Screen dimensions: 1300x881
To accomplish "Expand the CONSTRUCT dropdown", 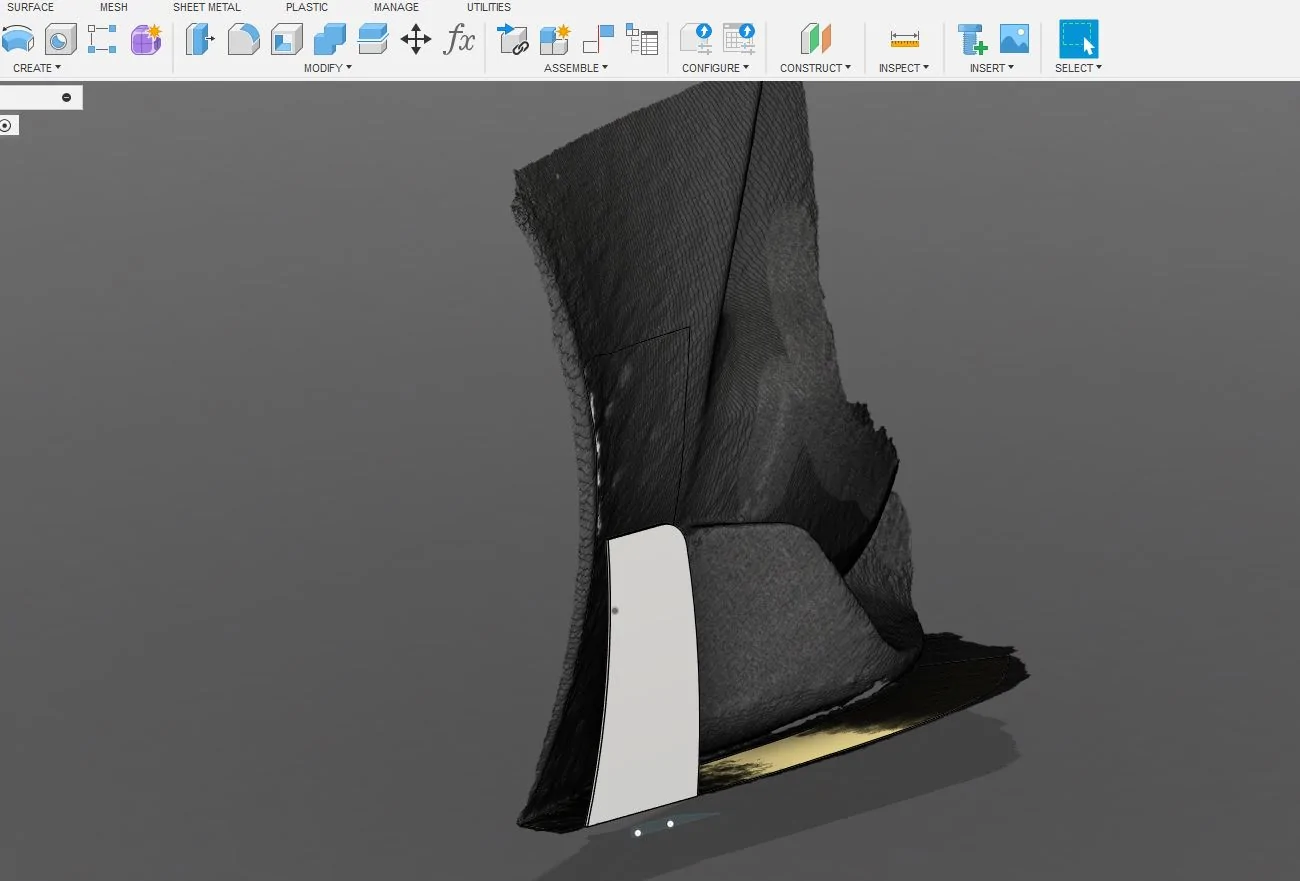I will point(815,68).
